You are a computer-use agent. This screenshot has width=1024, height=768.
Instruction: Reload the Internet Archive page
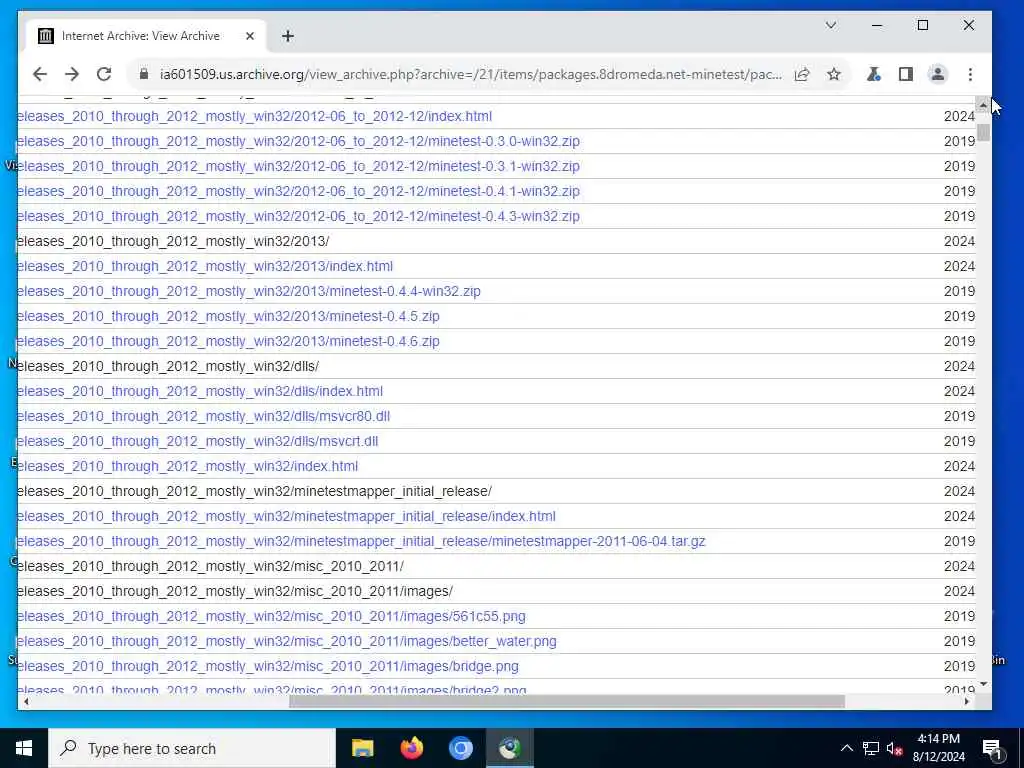(x=104, y=74)
